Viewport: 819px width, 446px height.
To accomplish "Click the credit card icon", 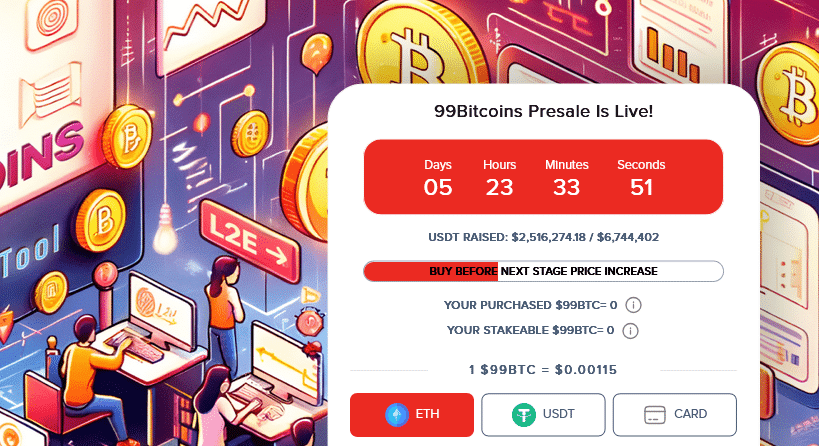I will point(654,415).
